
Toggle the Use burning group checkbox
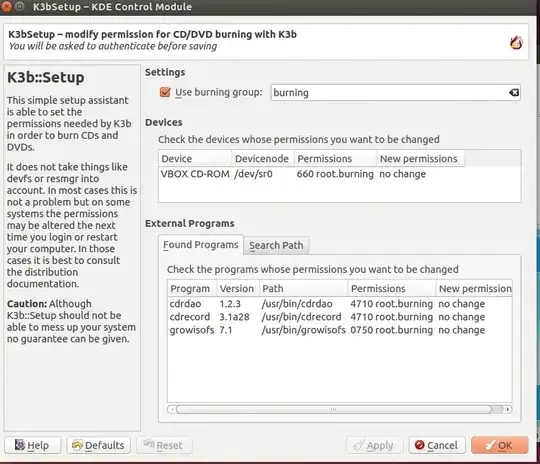click(x=165, y=92)
